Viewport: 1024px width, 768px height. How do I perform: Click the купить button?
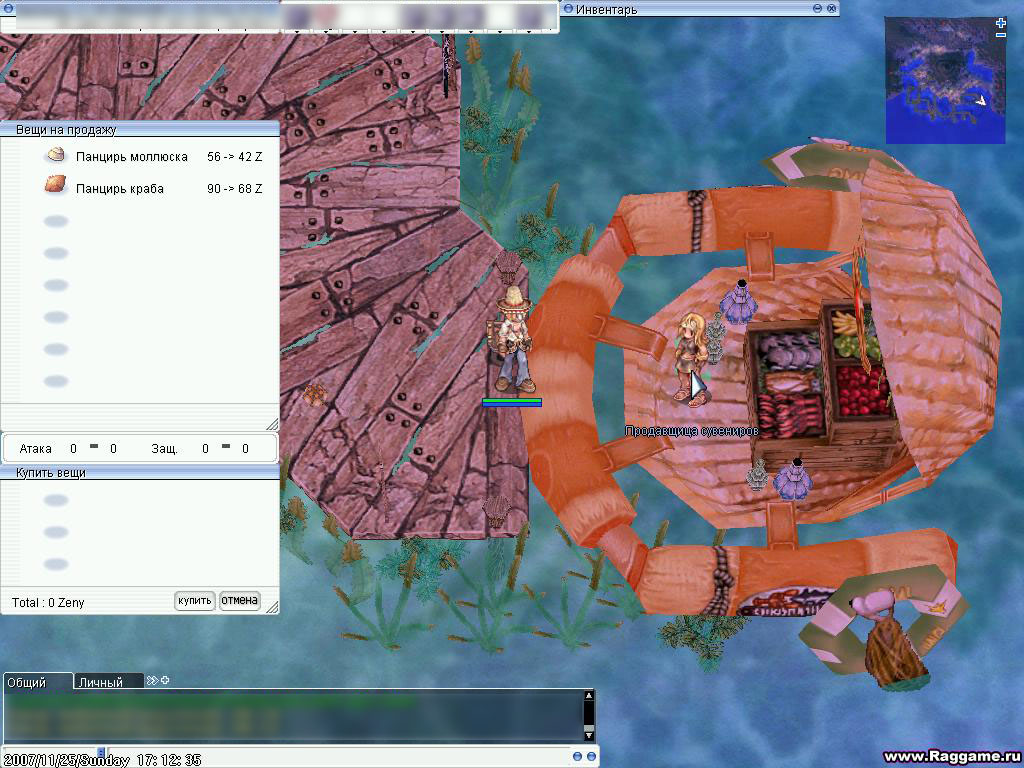point(195,601)
